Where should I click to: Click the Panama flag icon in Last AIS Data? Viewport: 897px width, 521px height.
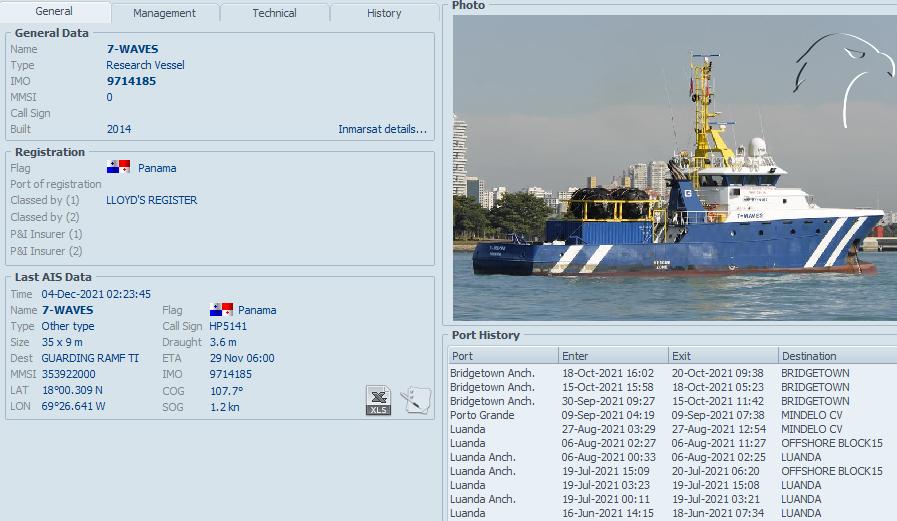point(221,309)
